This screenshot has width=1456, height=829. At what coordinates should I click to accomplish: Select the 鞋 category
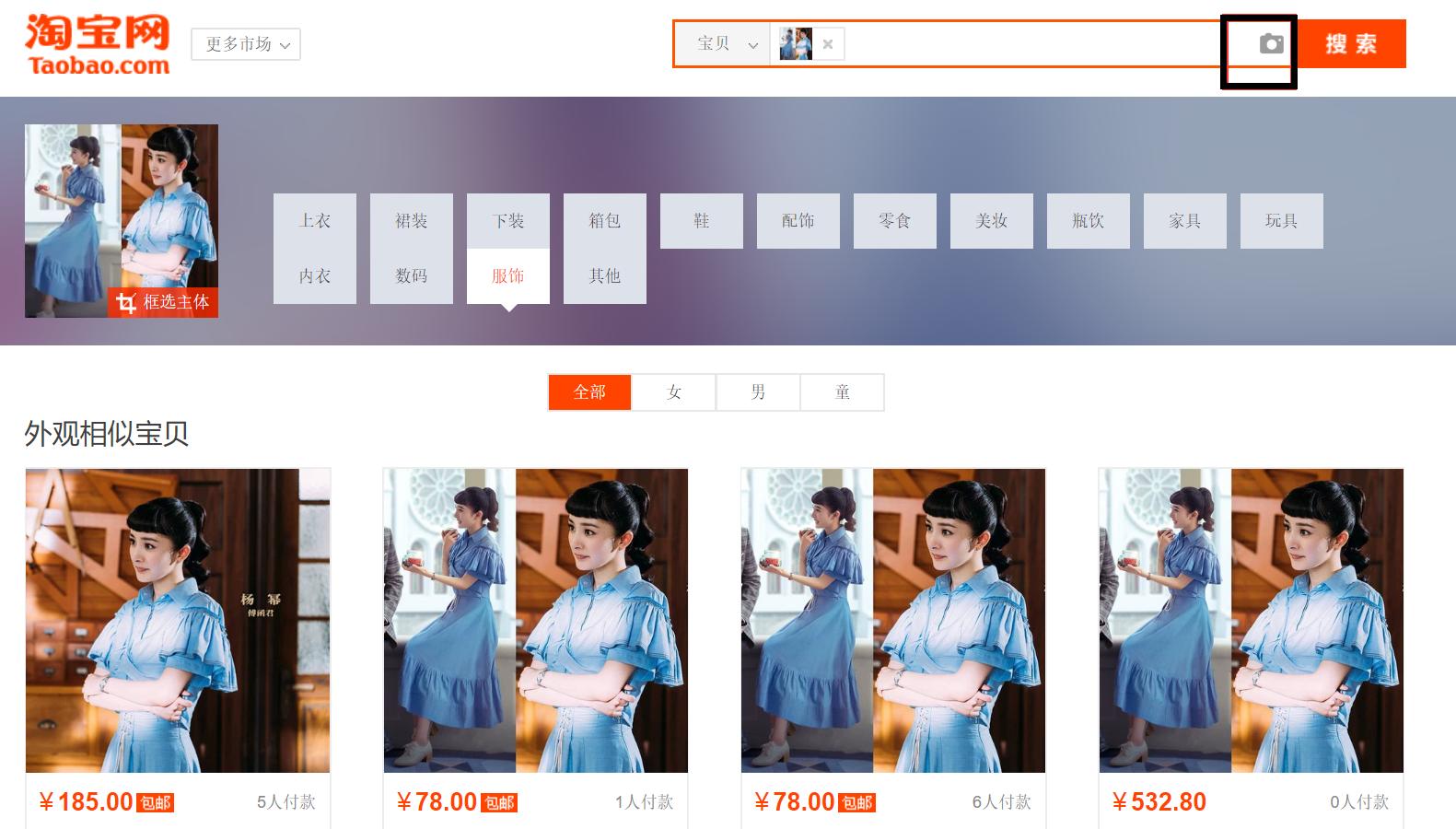(702, 221)
